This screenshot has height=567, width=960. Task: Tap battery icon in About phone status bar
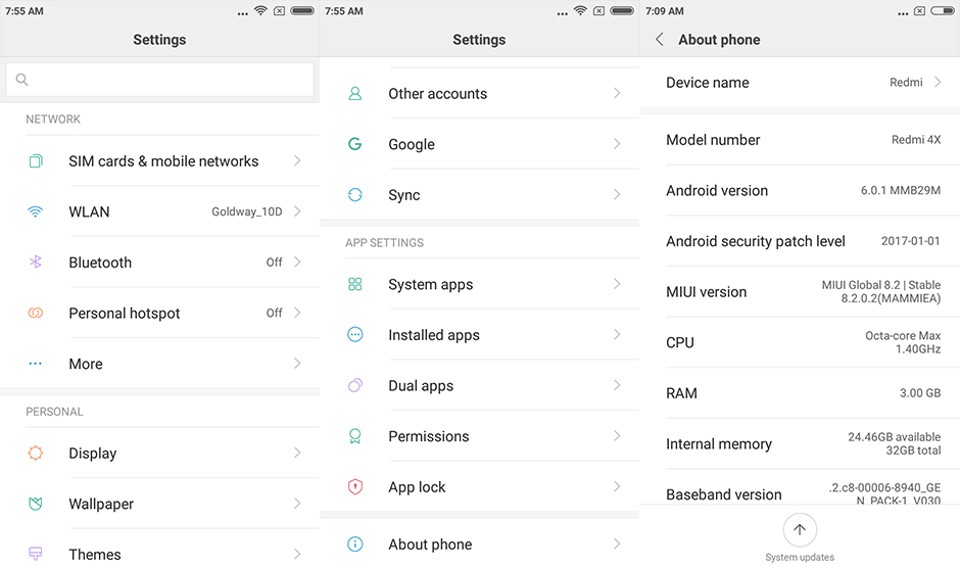pyautogui.click(x=943, y=10)
